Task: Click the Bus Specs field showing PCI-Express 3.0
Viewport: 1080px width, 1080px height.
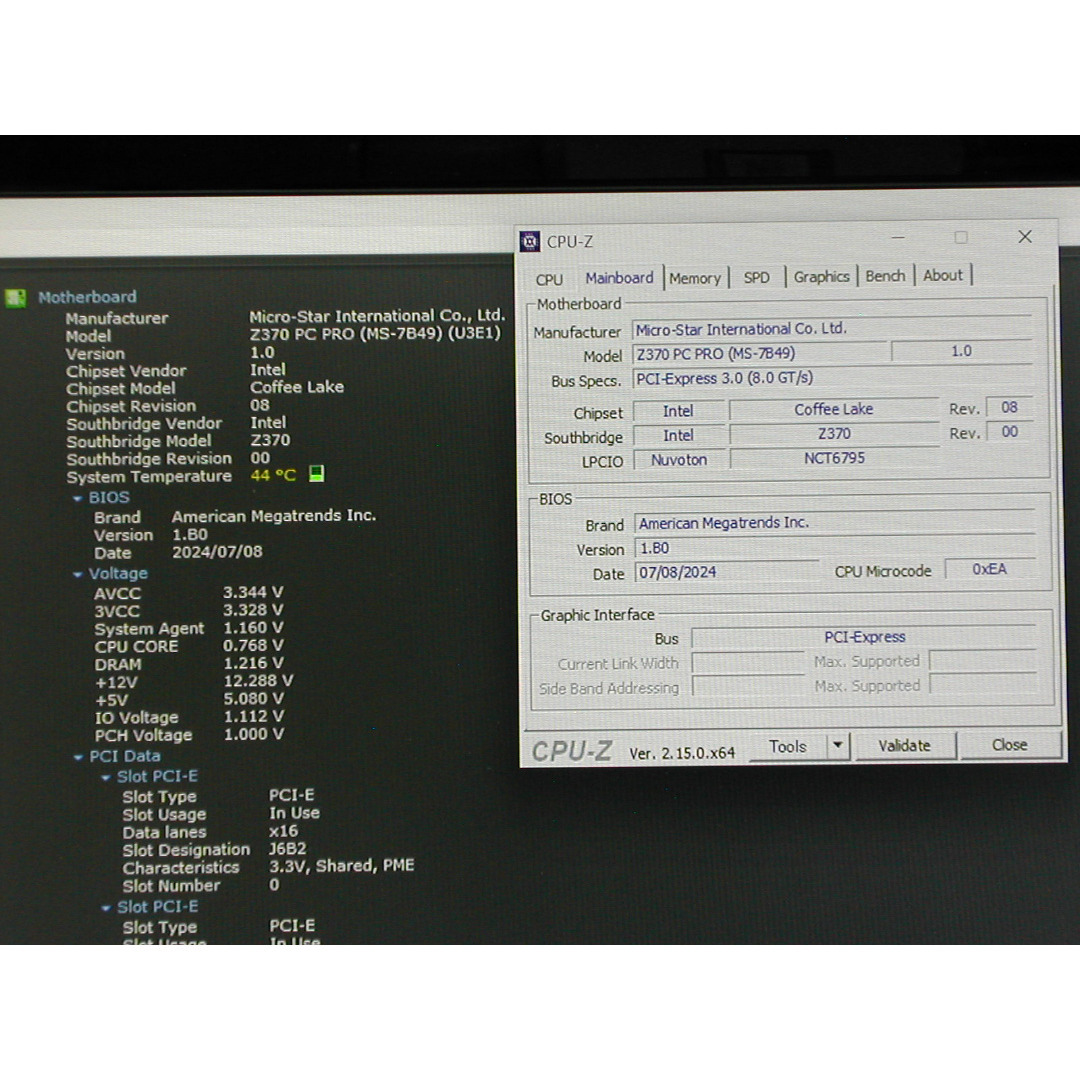Action: [x=833, y=379]
